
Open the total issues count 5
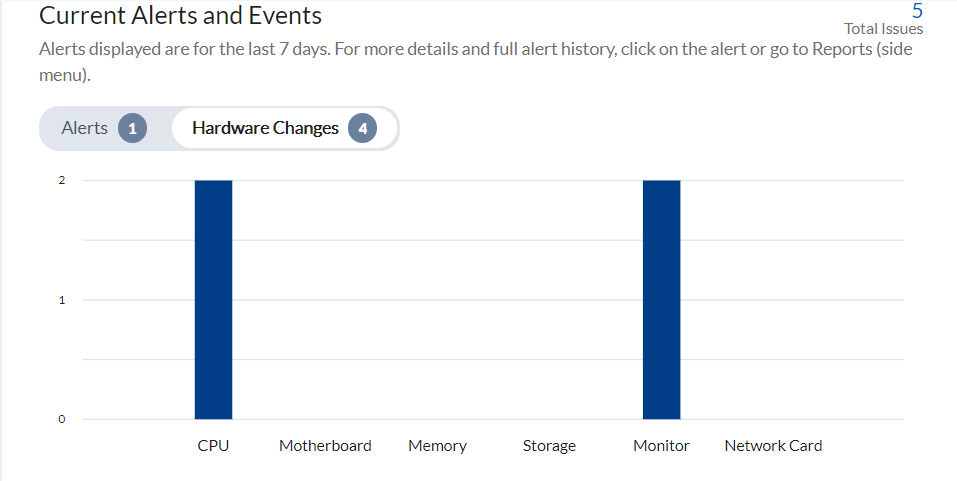[x=917, y=11]
